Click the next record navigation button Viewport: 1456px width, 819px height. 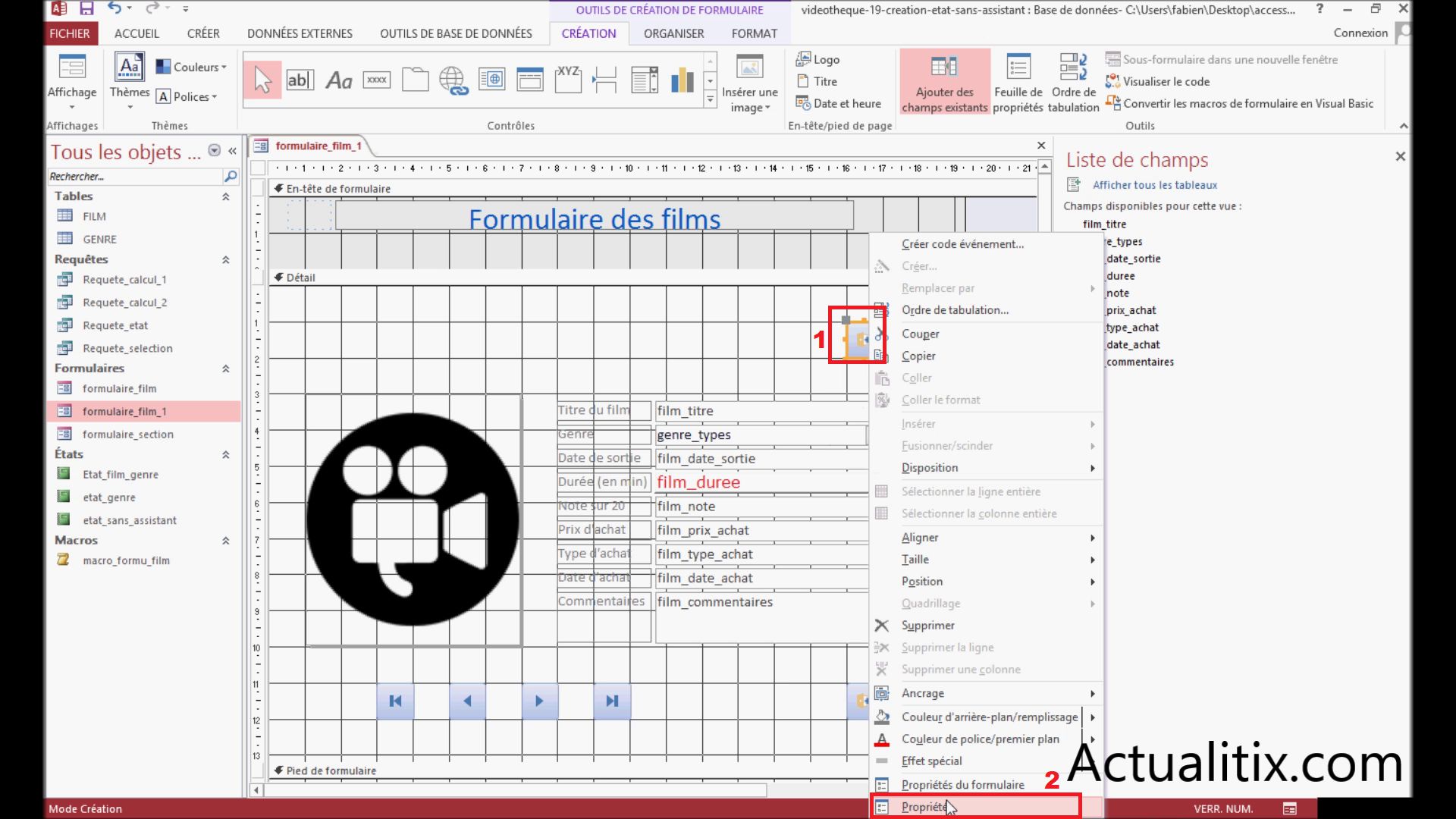click(x=539, y=701)
